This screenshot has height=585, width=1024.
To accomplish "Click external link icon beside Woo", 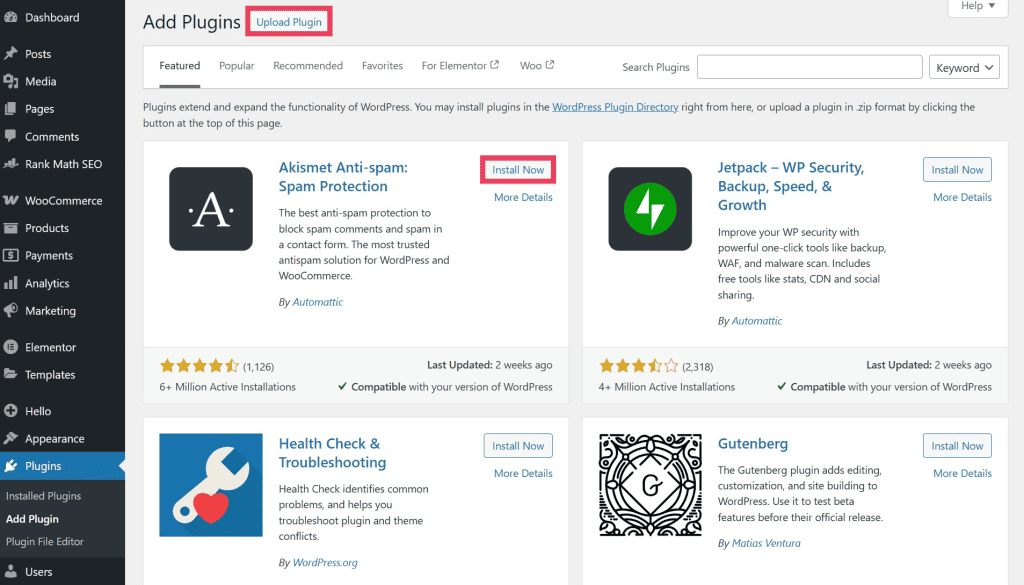I will 550,65.
